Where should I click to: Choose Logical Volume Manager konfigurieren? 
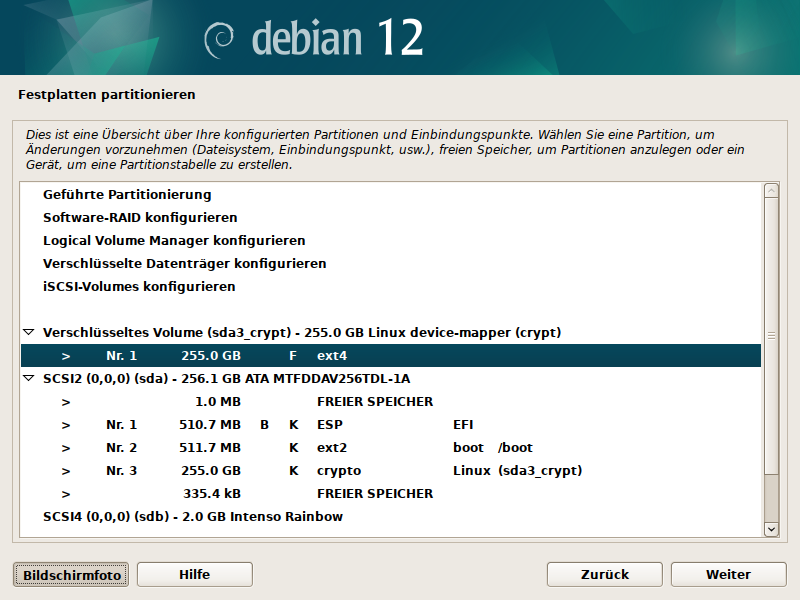174,240
